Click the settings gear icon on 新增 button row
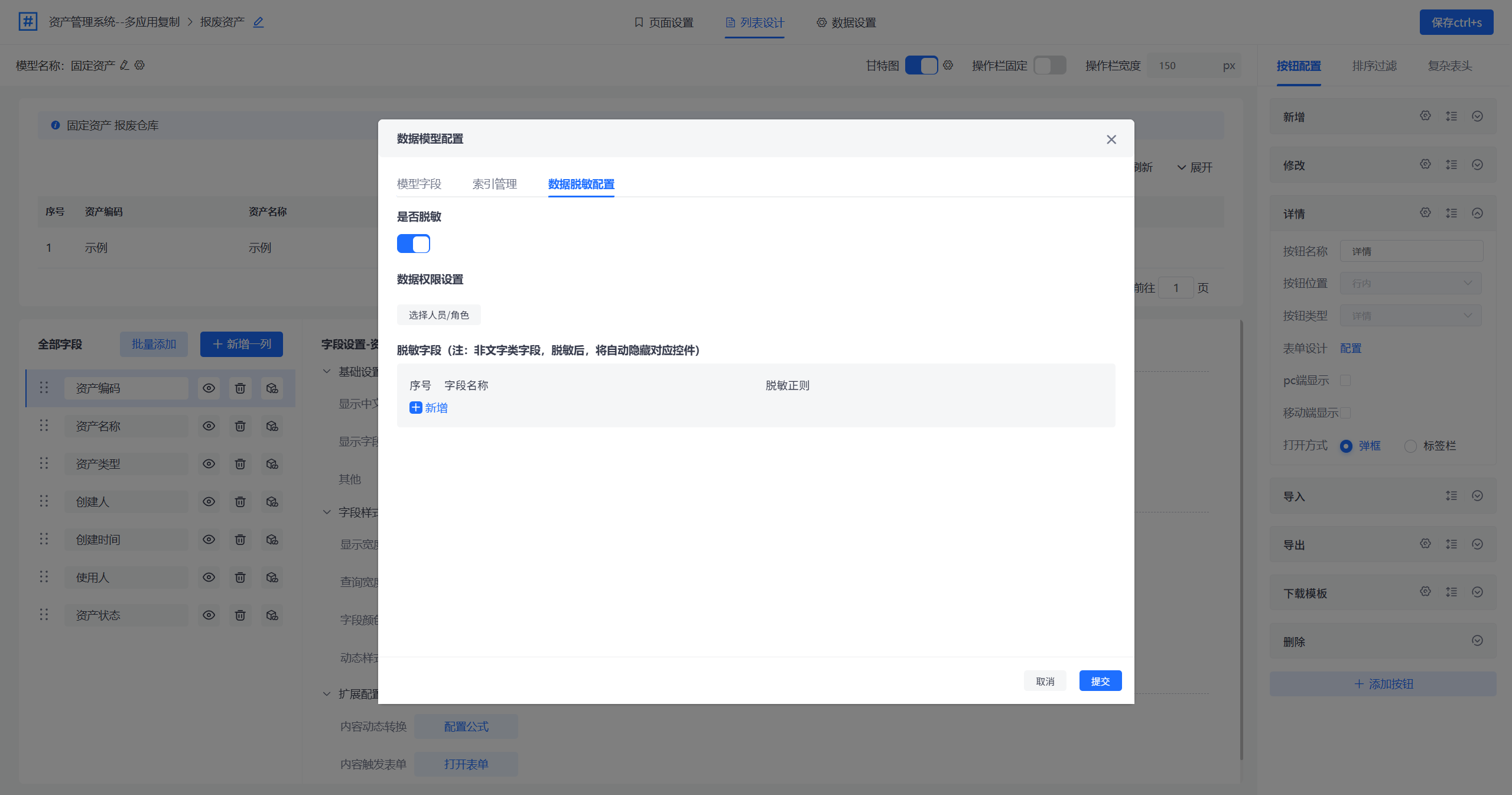 (x=1425, y=116)
